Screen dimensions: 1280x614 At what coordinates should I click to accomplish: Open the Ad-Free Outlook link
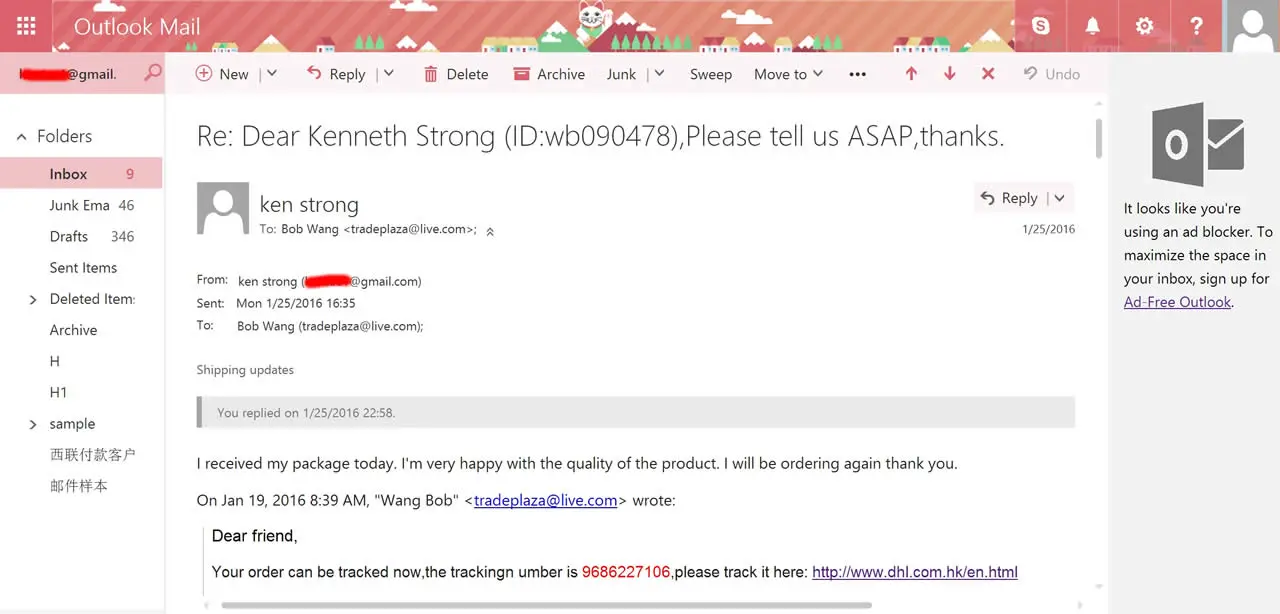point(1177,302)
